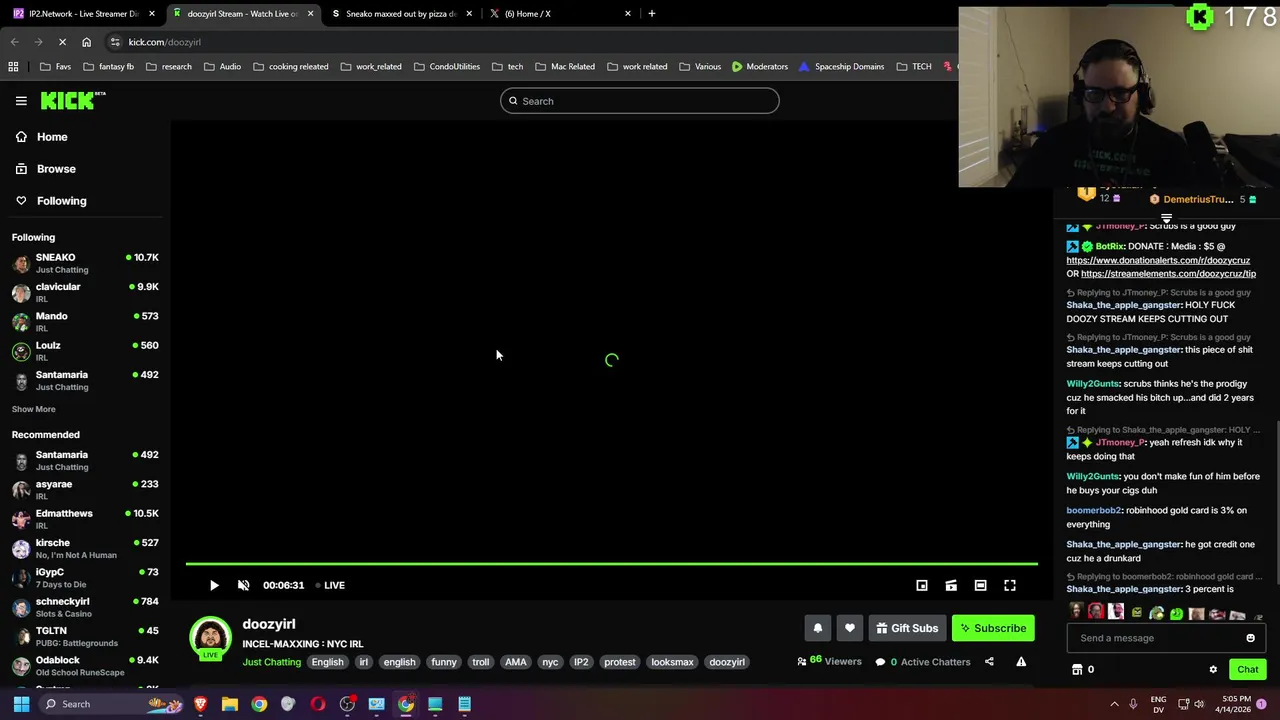The height and width of the screenshot is (720, 1280).
Task: Jump to LIVE in the player
Action: coord(330,585)
